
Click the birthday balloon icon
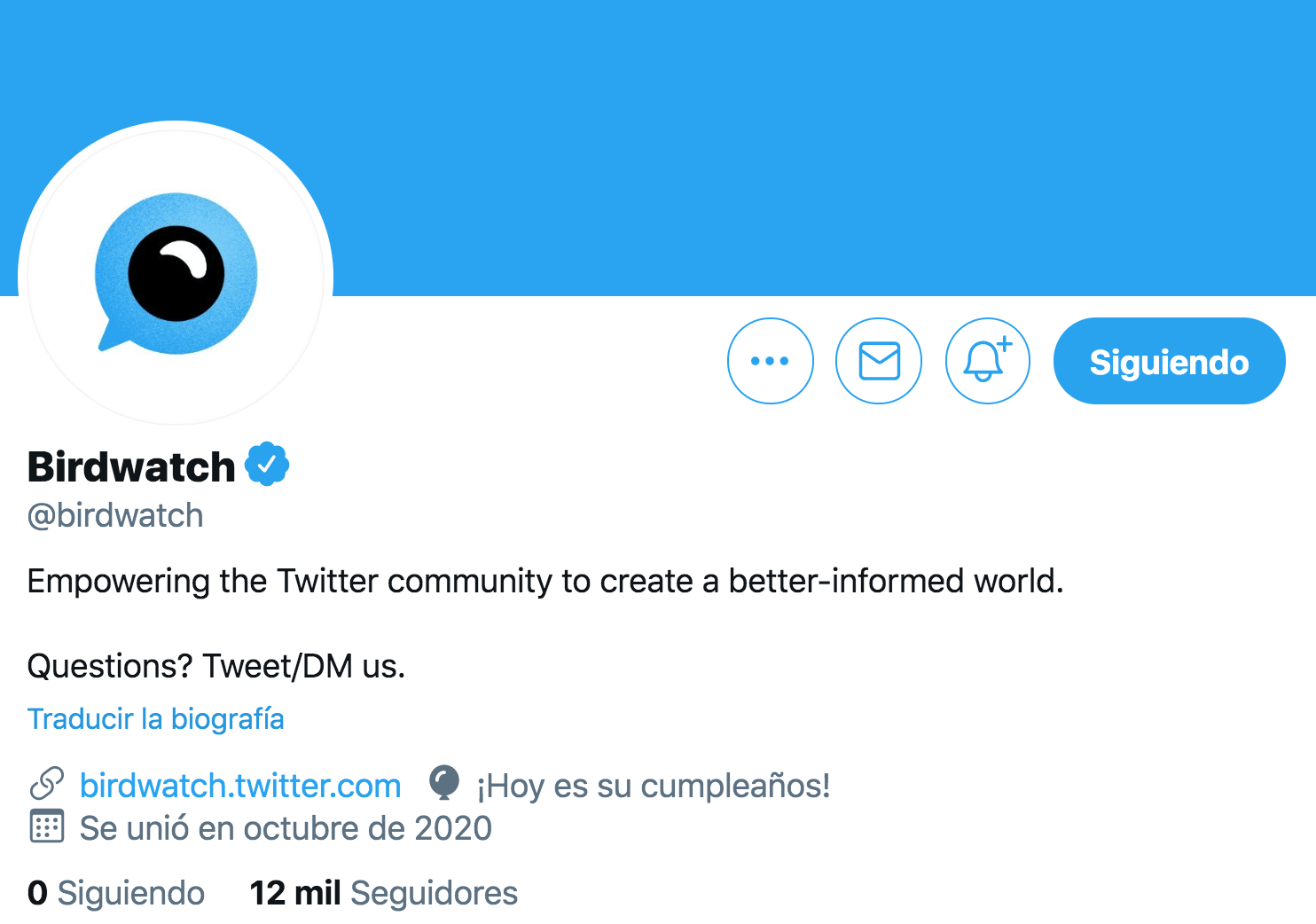pyautogui.click(x=444, y=783)
